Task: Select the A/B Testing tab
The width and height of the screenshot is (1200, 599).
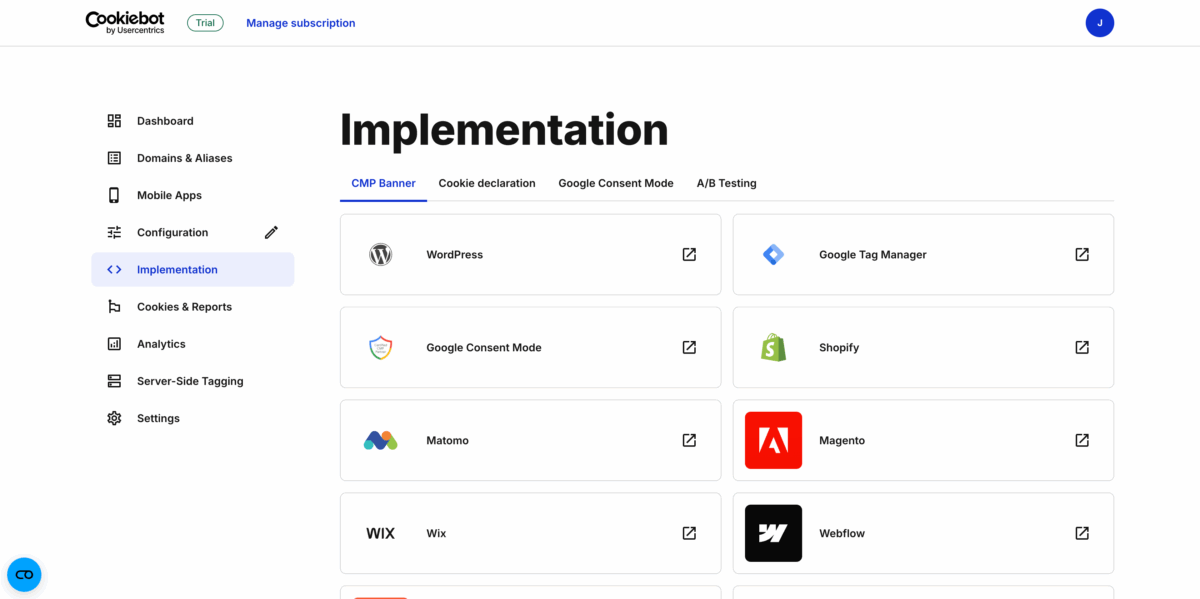Action: click(x=726, y=184)
